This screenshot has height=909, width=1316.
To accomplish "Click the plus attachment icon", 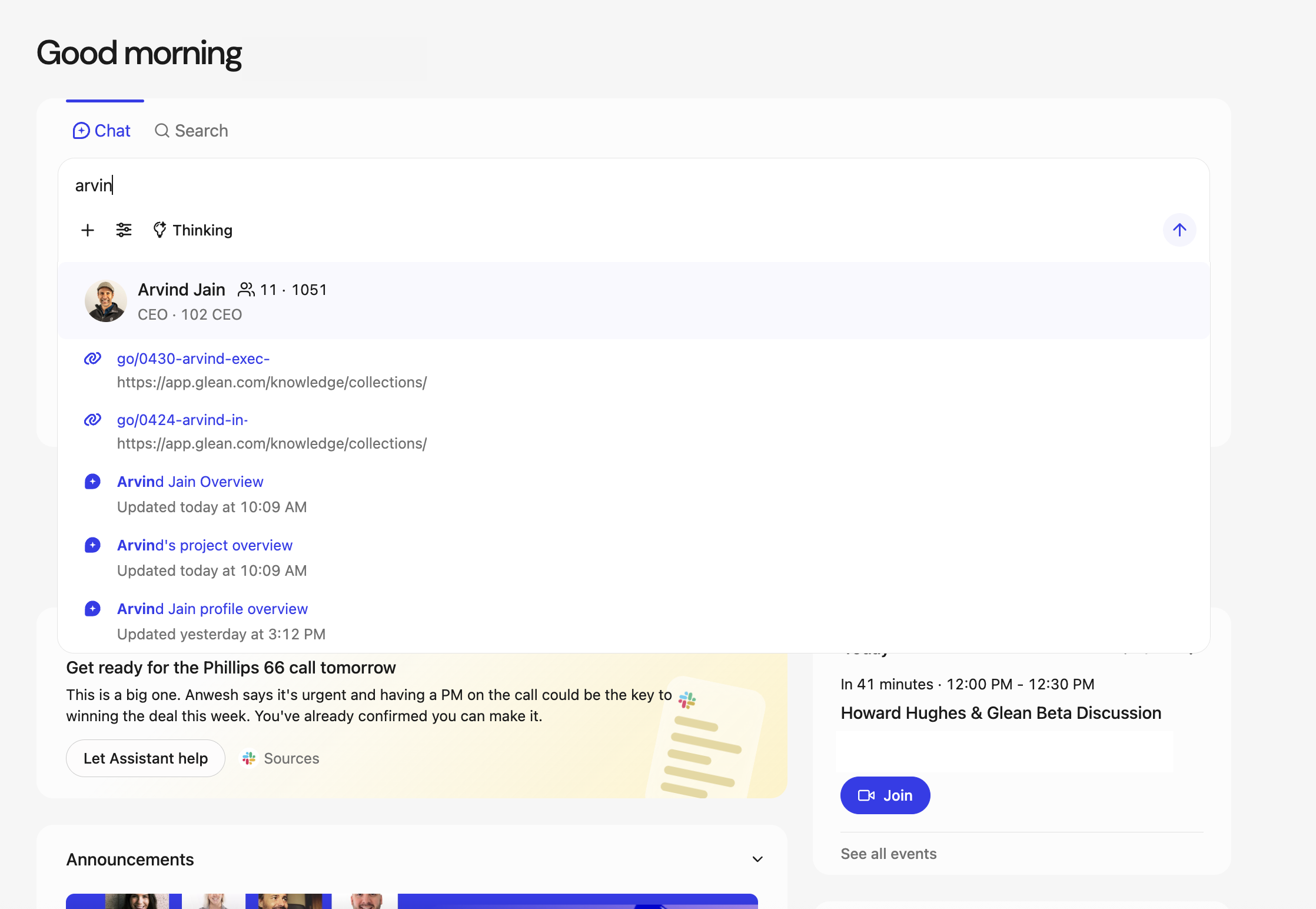I will [88, 230].
